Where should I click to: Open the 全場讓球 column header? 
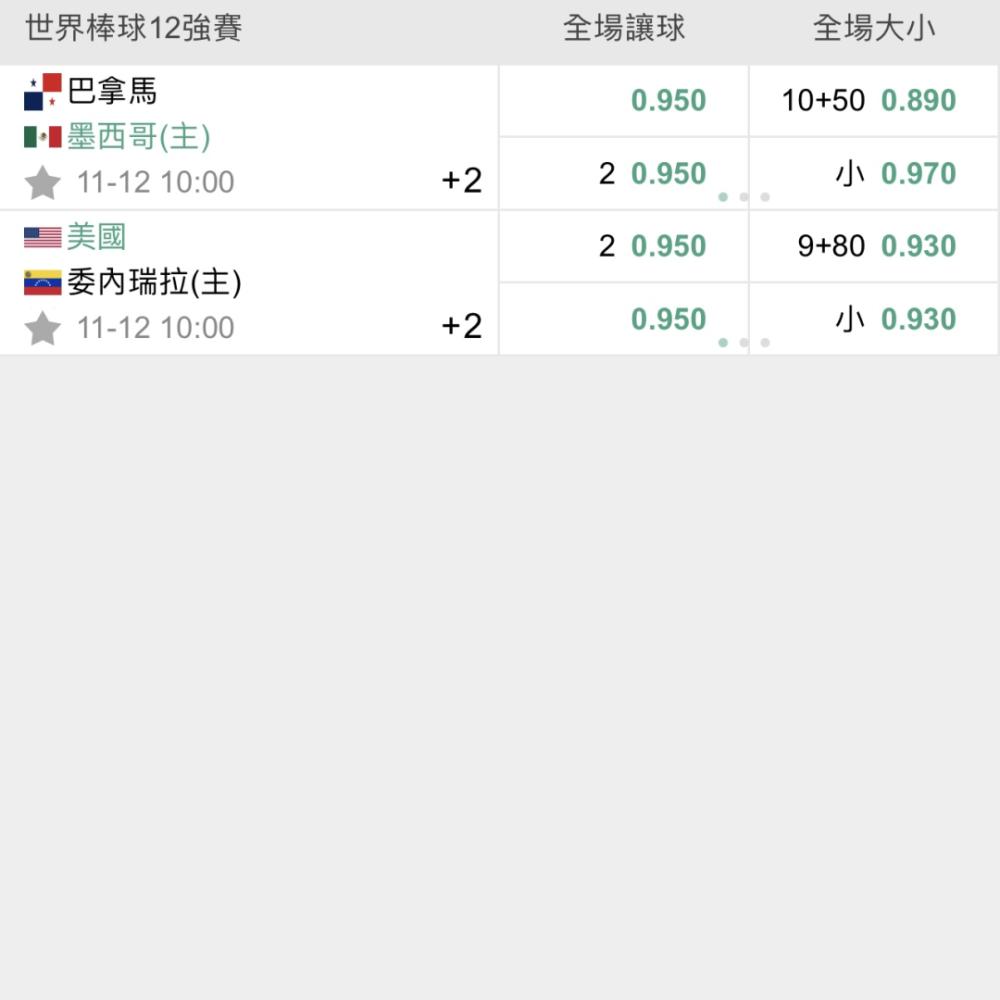[x=624, y=28]
